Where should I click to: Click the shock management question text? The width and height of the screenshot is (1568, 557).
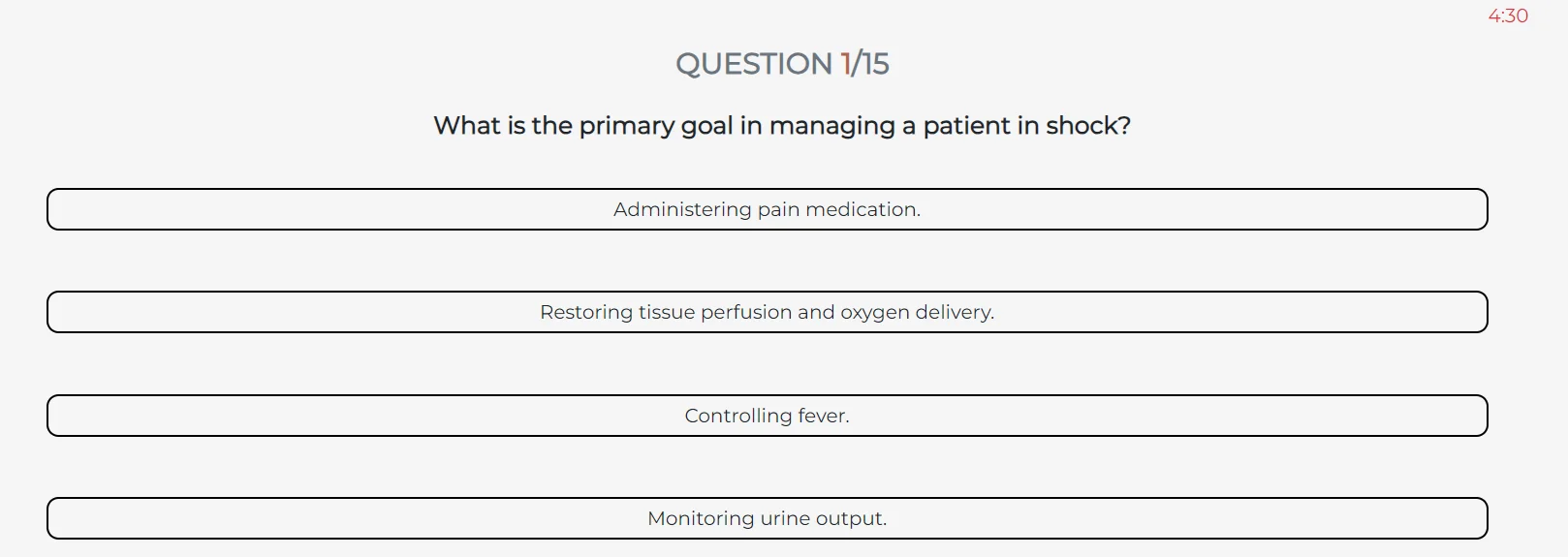(782, 126)
